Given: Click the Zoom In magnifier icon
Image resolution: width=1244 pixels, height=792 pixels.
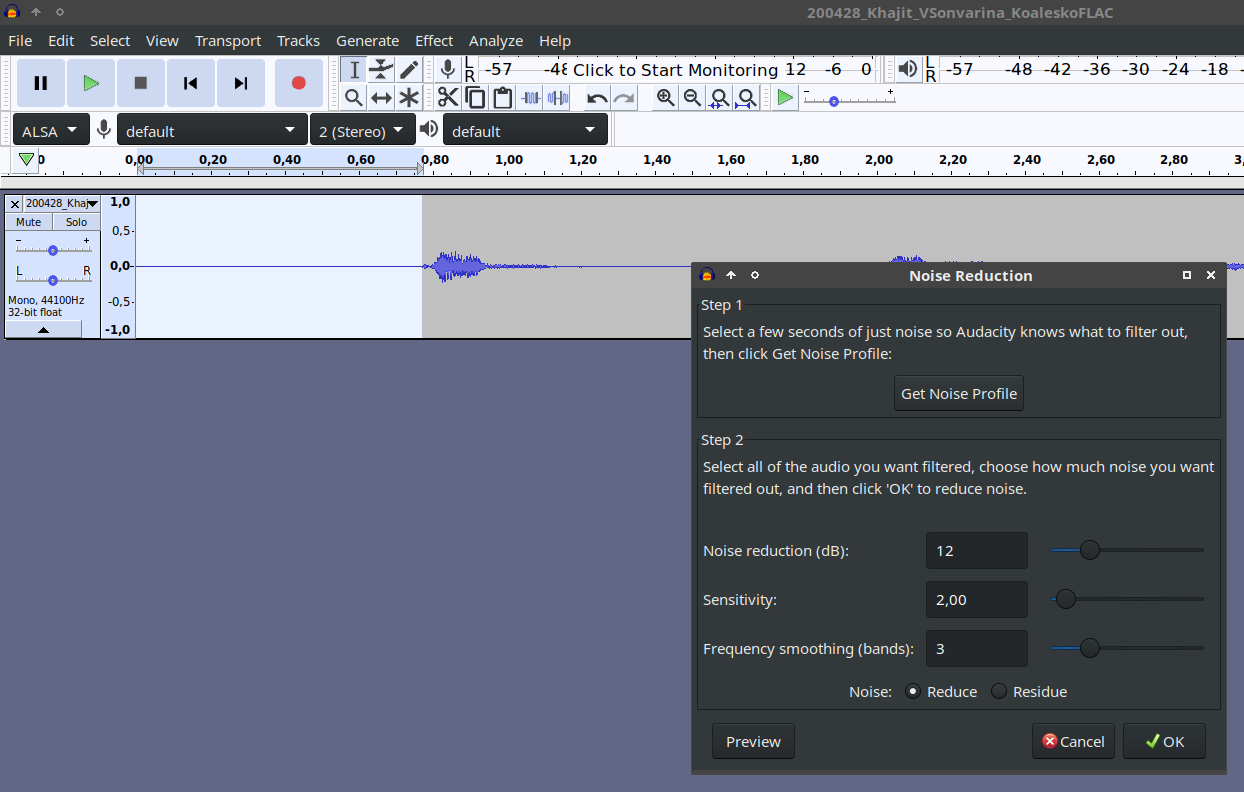Looking at the screenshot, I should (x=665, y=97).
